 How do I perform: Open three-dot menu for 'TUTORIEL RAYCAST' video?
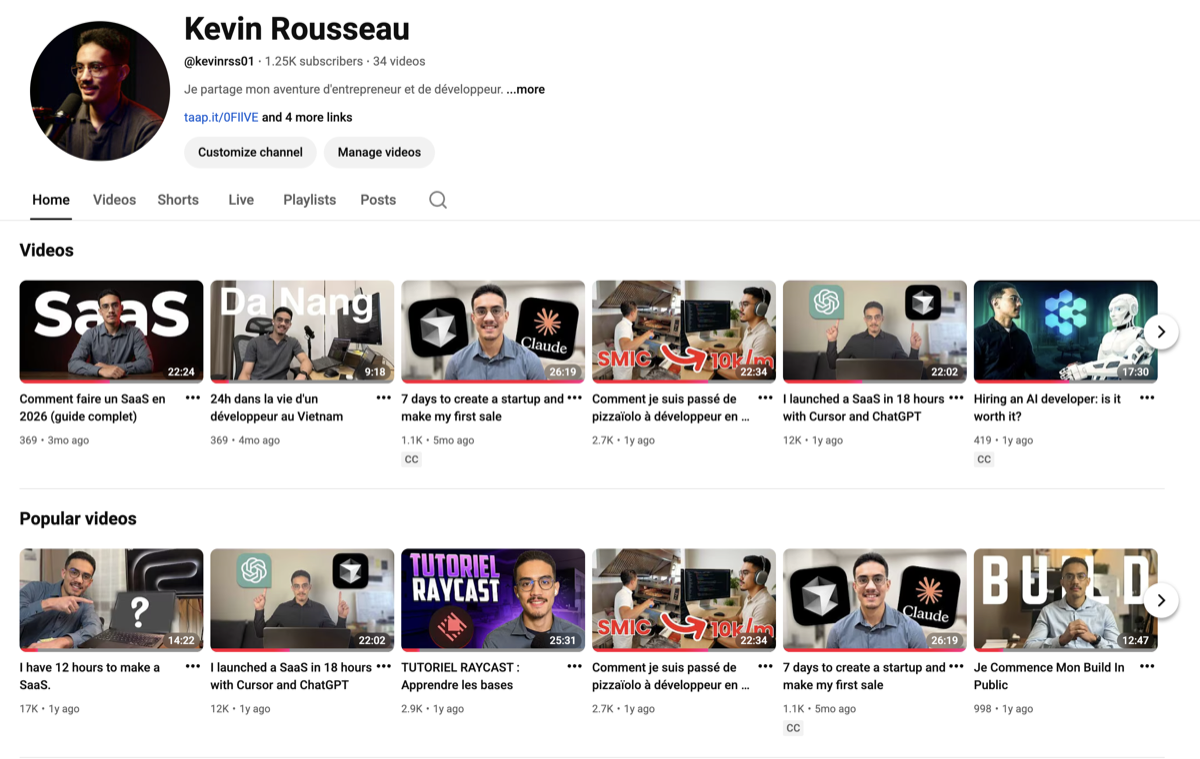[x=574, y=667]
